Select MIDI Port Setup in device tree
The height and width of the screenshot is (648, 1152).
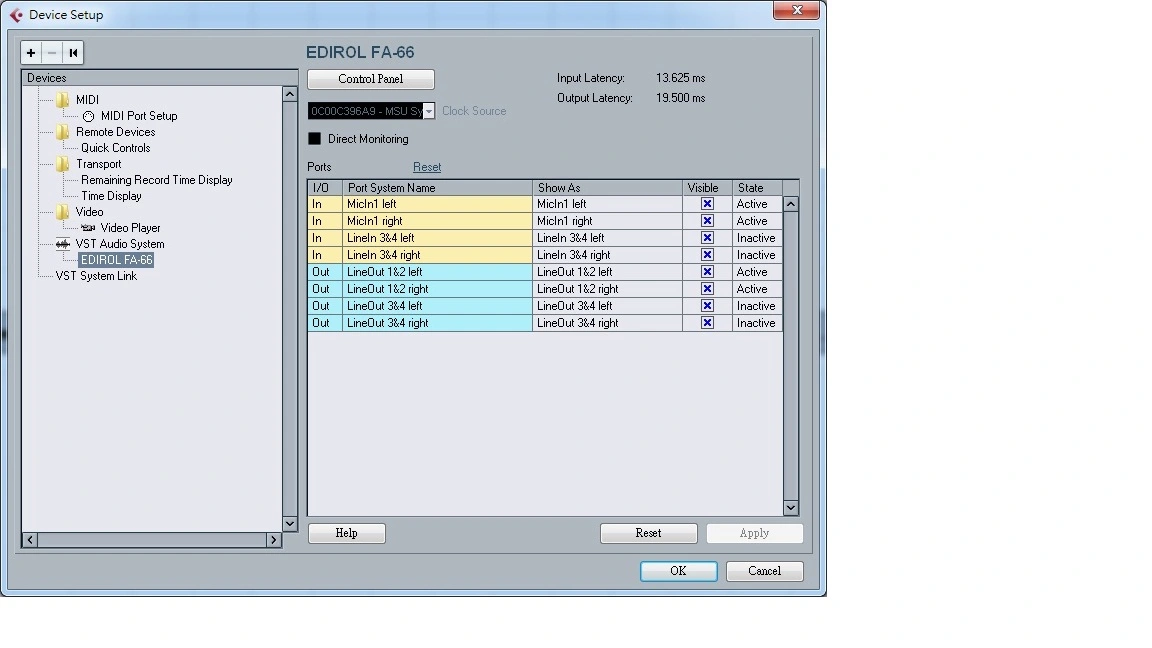[139, 116]
